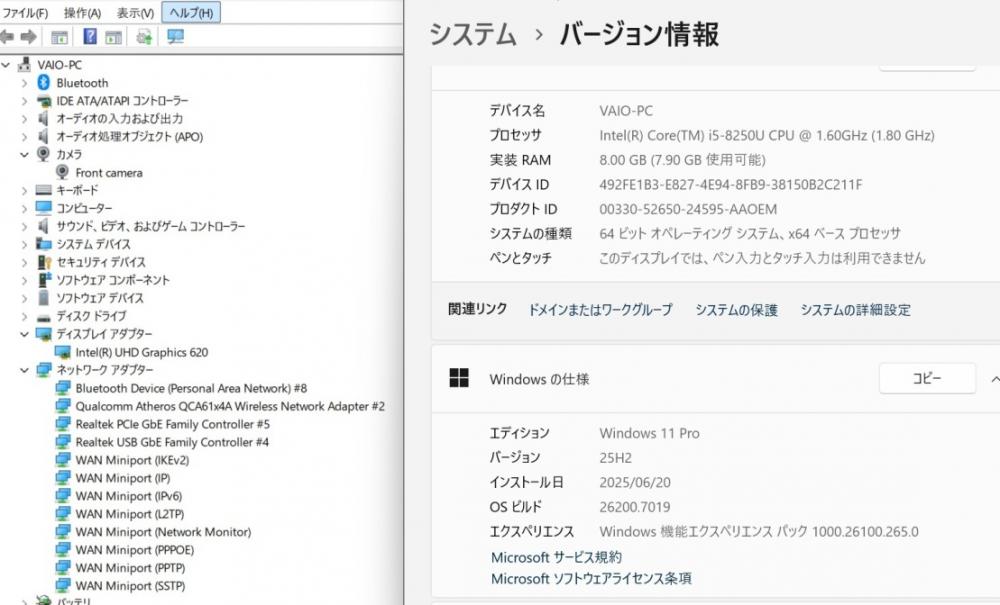Click the speaker icon beside サウンド、ビデオ
The image size is (1000, 605).
[43, 226]
